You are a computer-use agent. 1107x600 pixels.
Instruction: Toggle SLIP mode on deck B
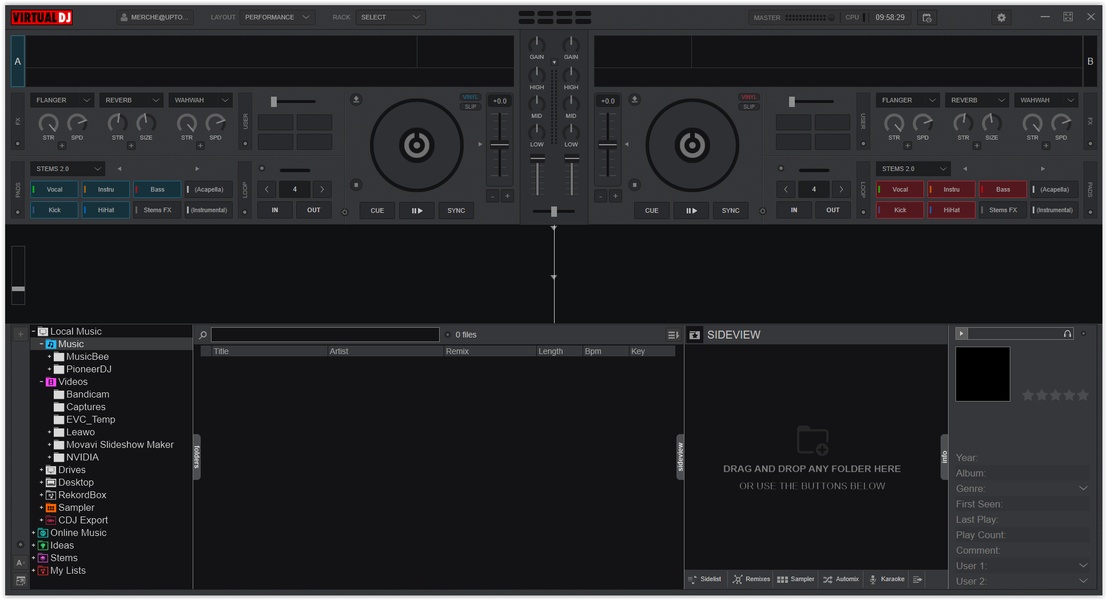[x=748, y=107]
